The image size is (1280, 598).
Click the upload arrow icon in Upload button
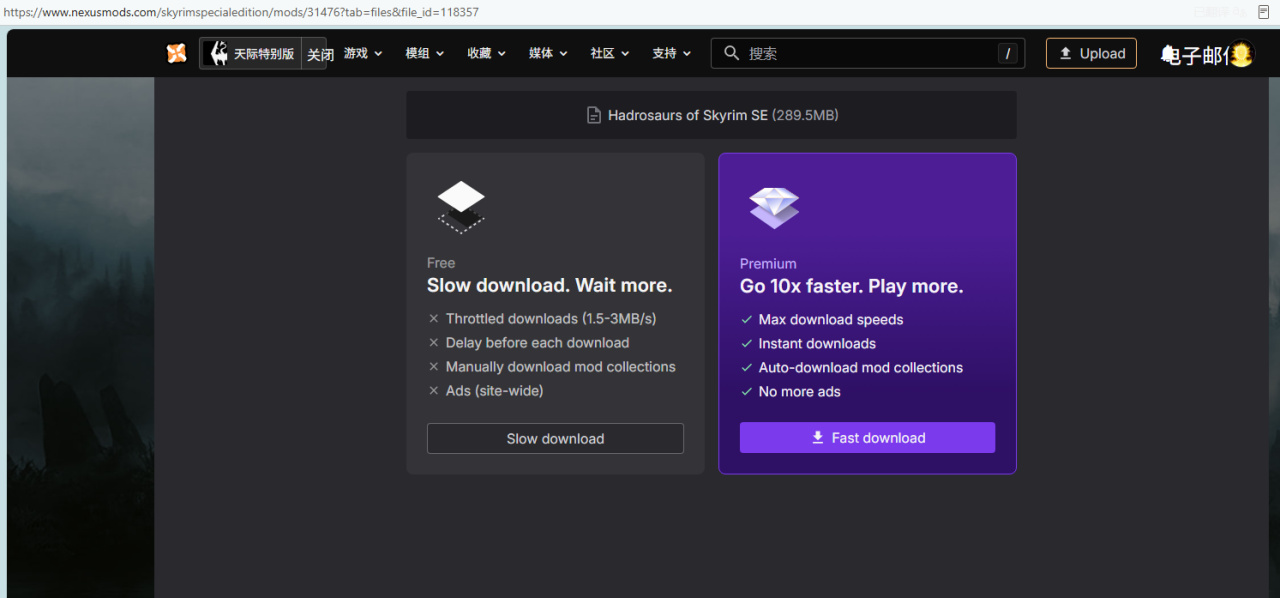point(1065,54)
